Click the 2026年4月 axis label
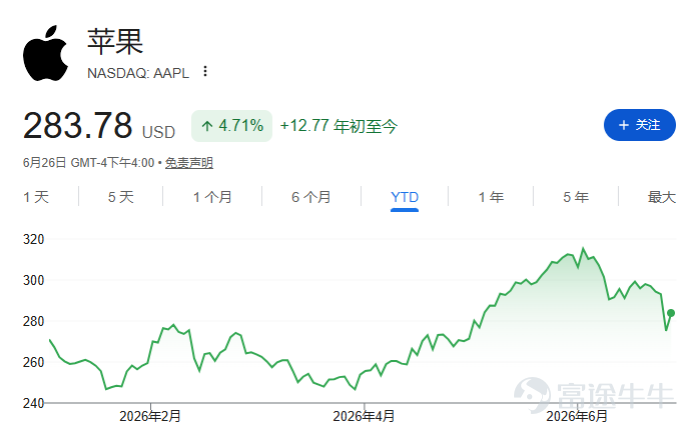Viewport: 694px width, 432px height. (364, 417)
